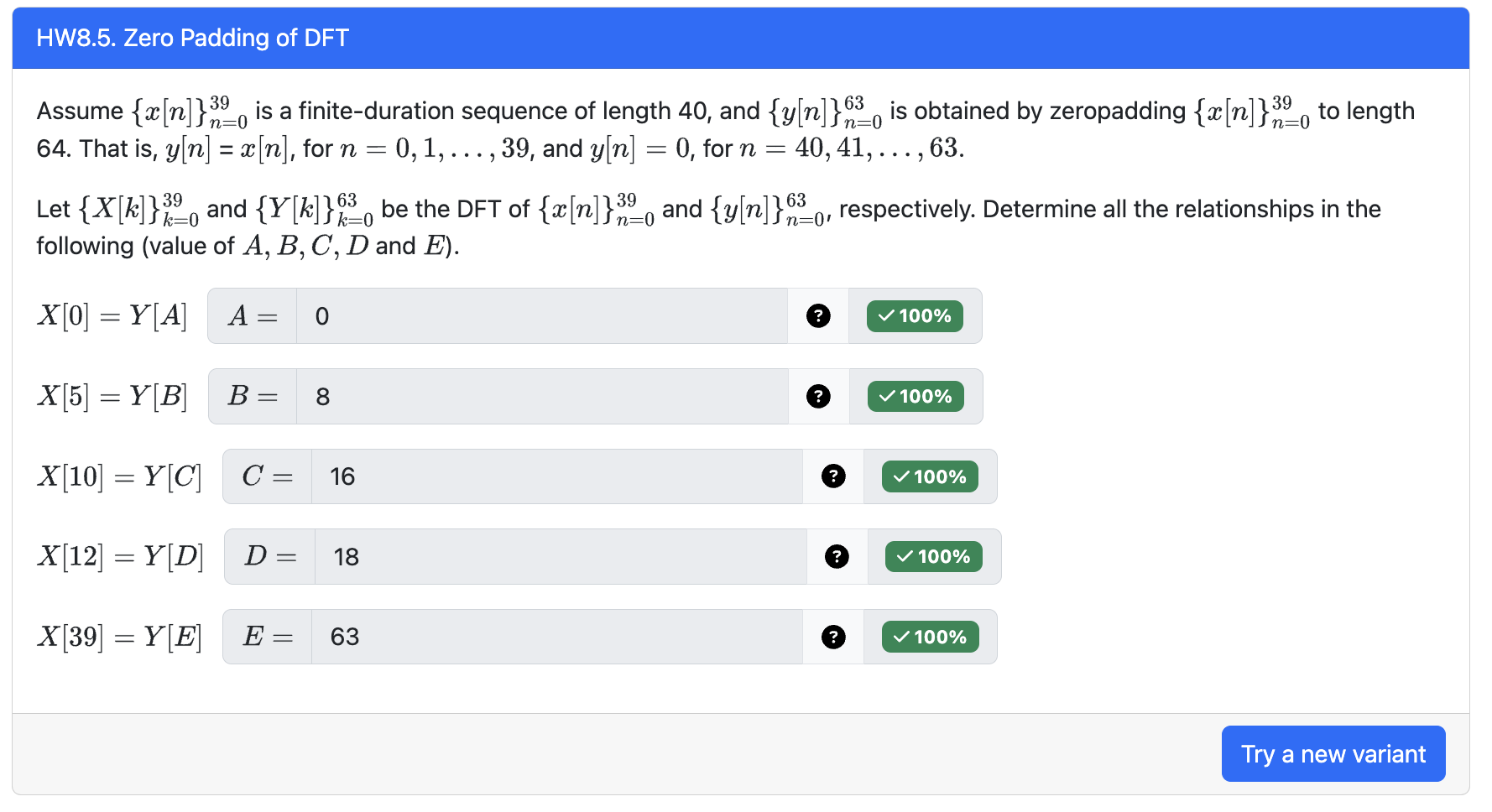Viewport: 1492px width, 812px height.
Task: Expand the question mark tooltip beside the value 16
Action: [833, 476]
